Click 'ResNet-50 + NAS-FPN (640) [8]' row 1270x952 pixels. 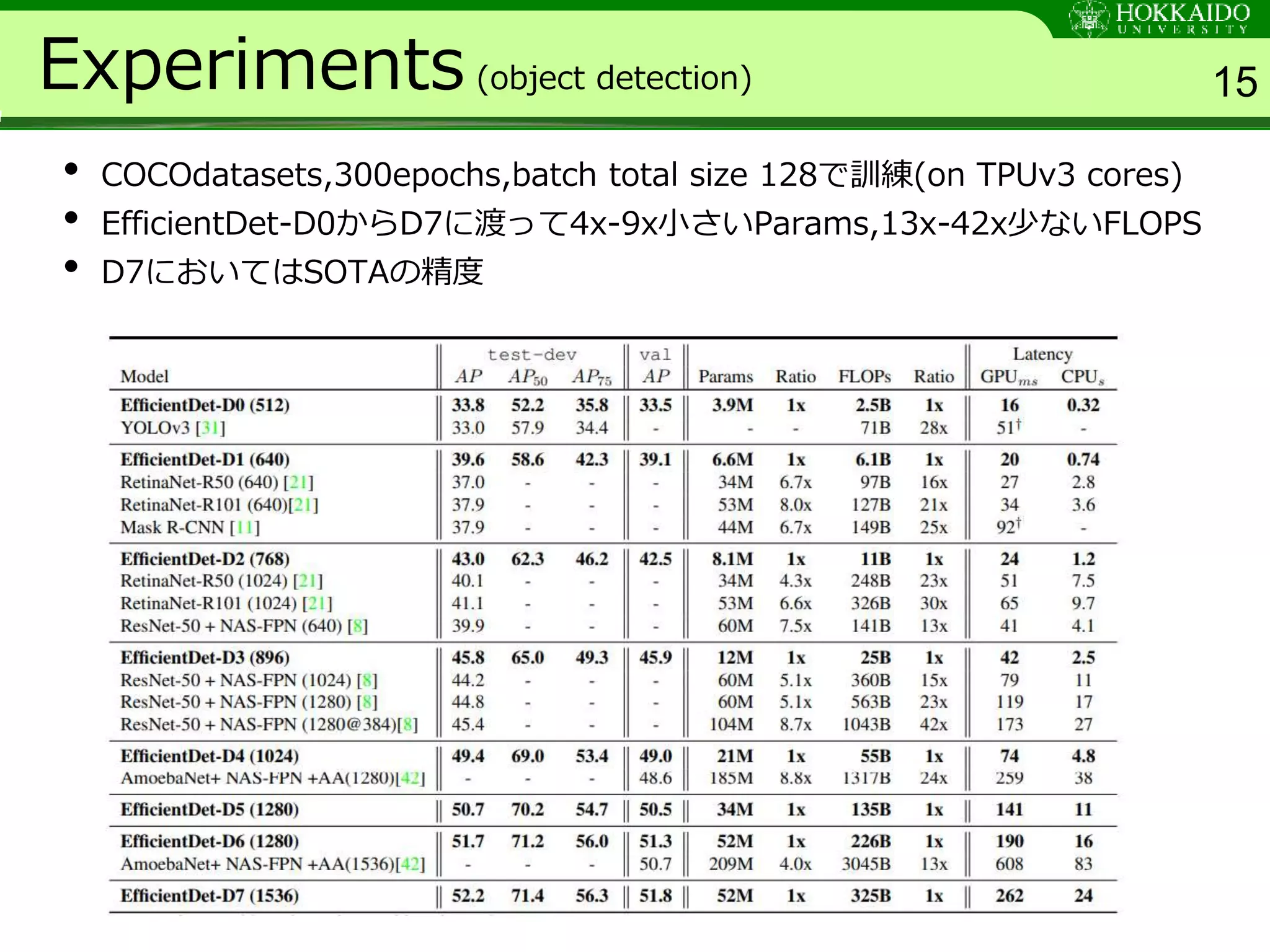[244, 626]
